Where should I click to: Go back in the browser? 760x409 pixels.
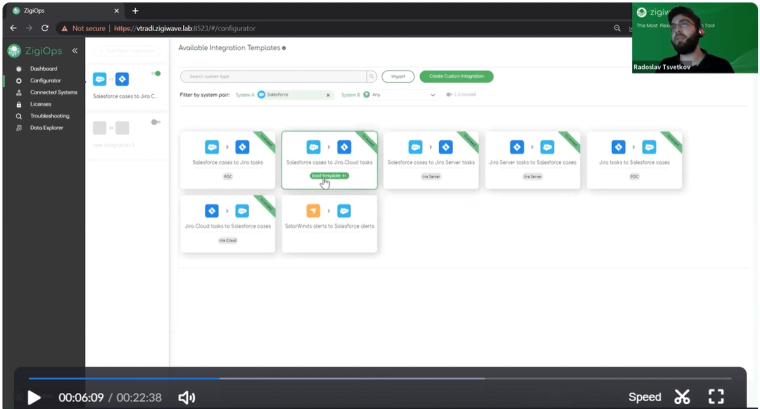[13, 28]
